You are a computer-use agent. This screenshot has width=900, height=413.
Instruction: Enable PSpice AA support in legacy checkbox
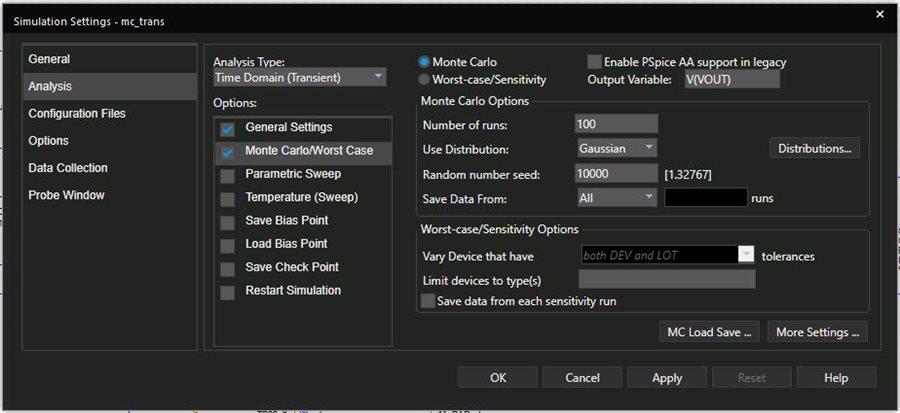(594, 62)
